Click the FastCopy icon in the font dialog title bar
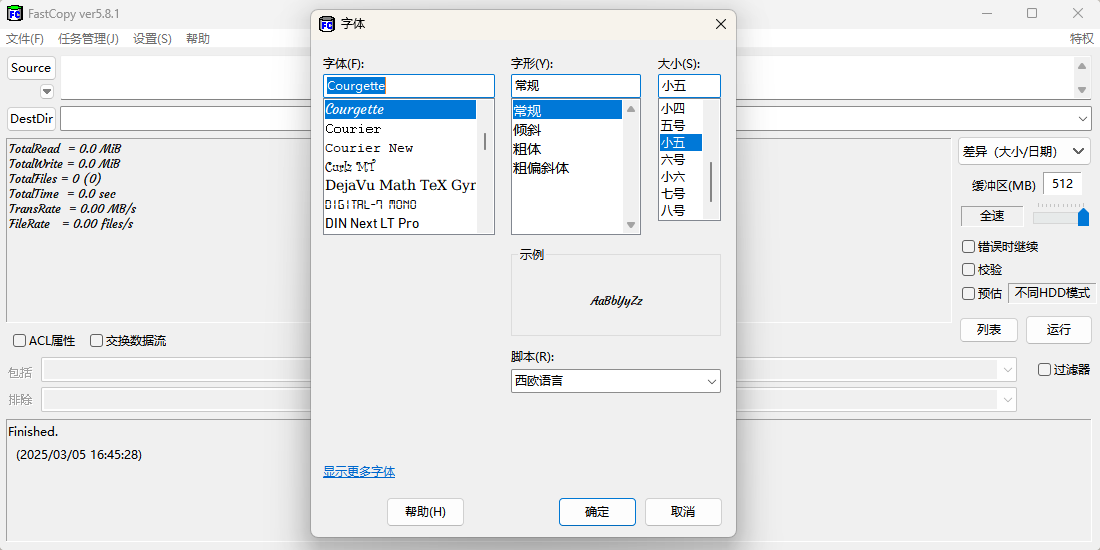Viewport: 1100px width, 550px height. tap(326, 24)
